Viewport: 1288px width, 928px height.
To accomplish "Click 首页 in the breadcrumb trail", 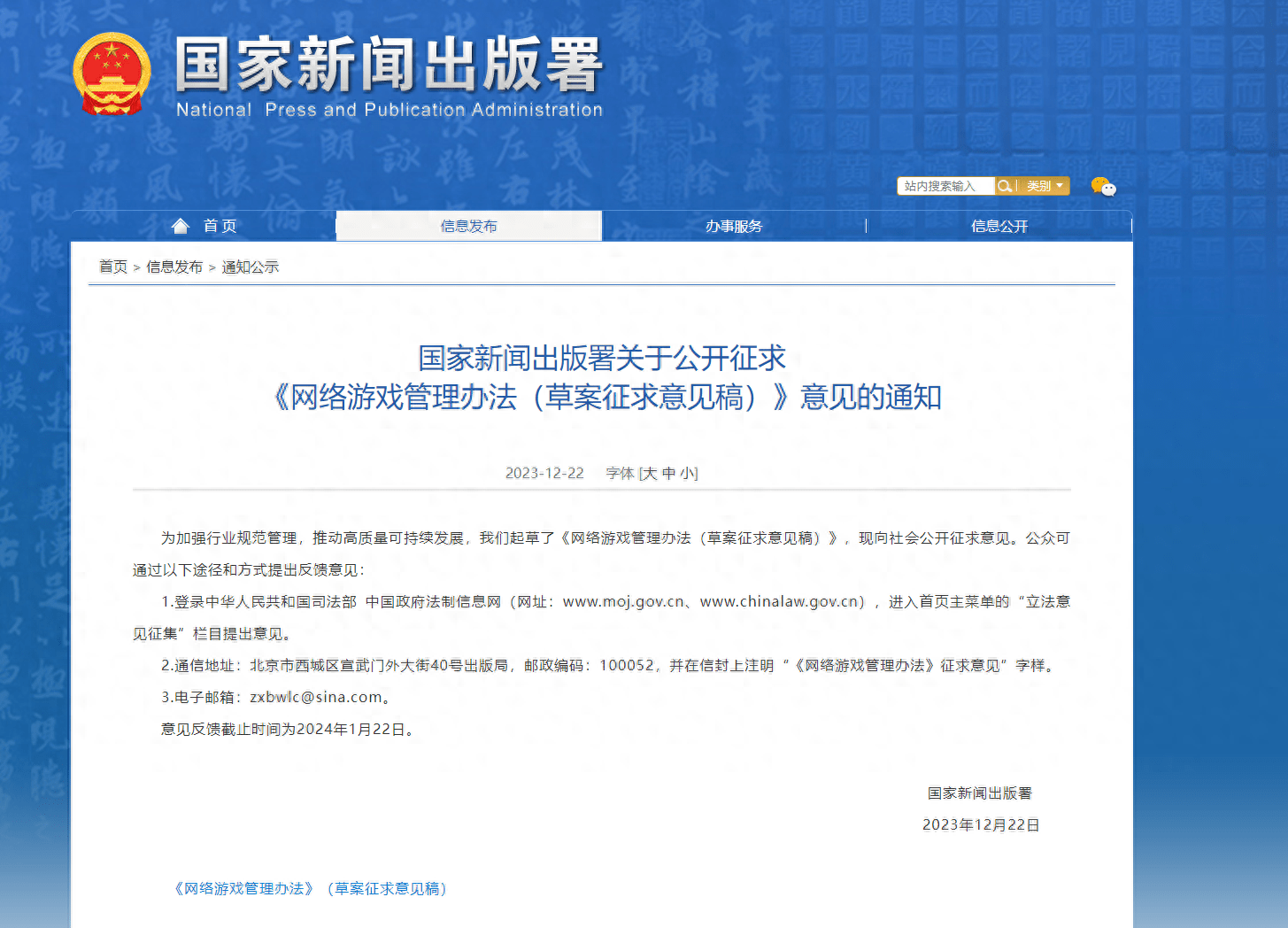I will (113, 267).
